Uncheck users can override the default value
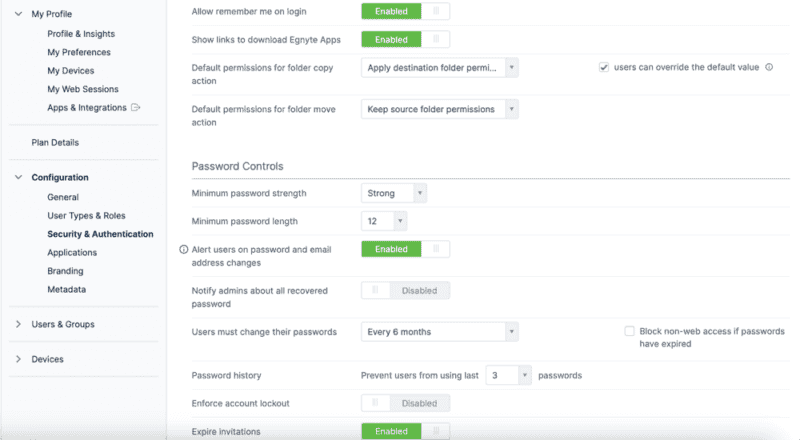Screen dimensions: 800x440 point(603,68)
